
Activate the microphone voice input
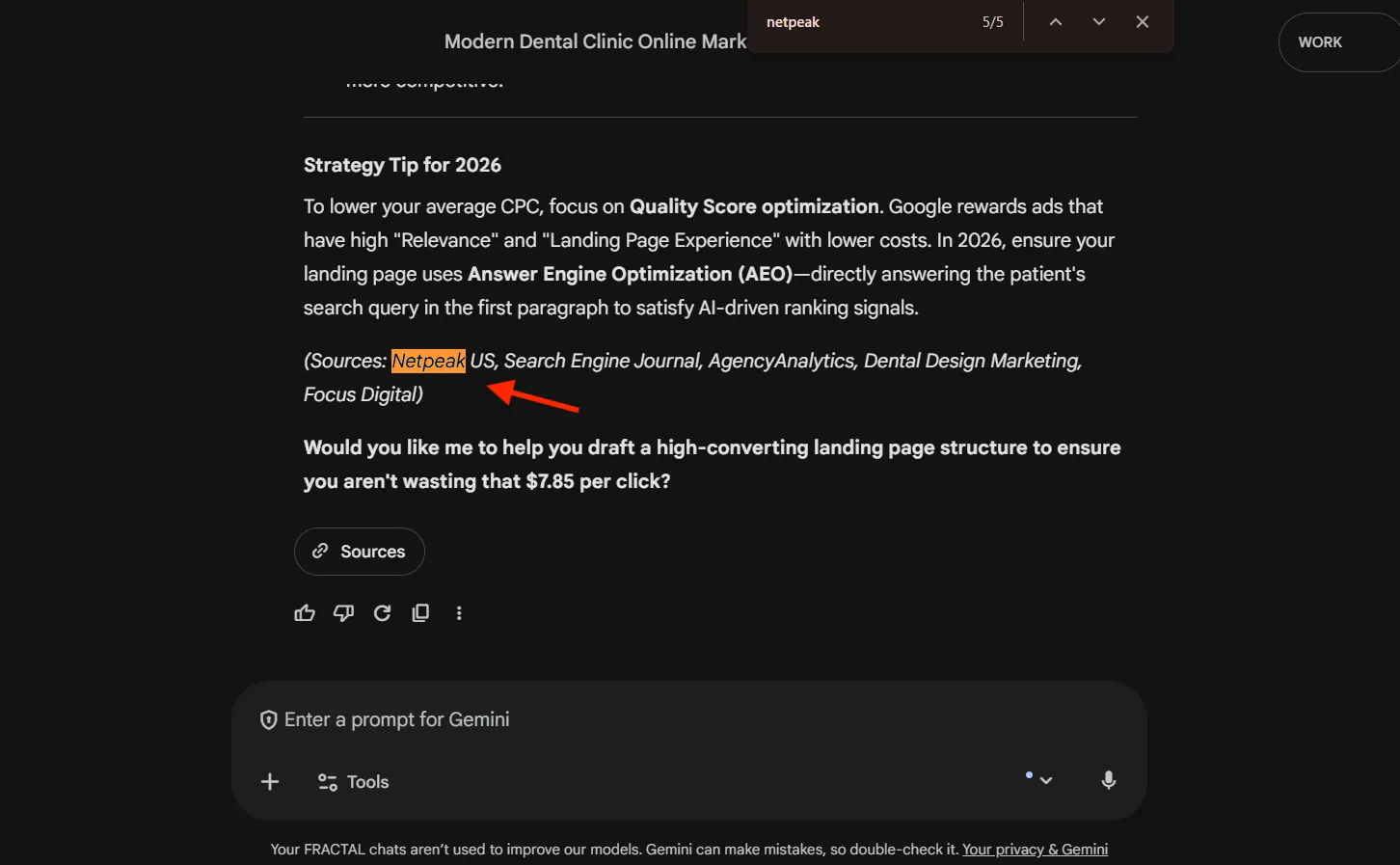point(1109,780)
